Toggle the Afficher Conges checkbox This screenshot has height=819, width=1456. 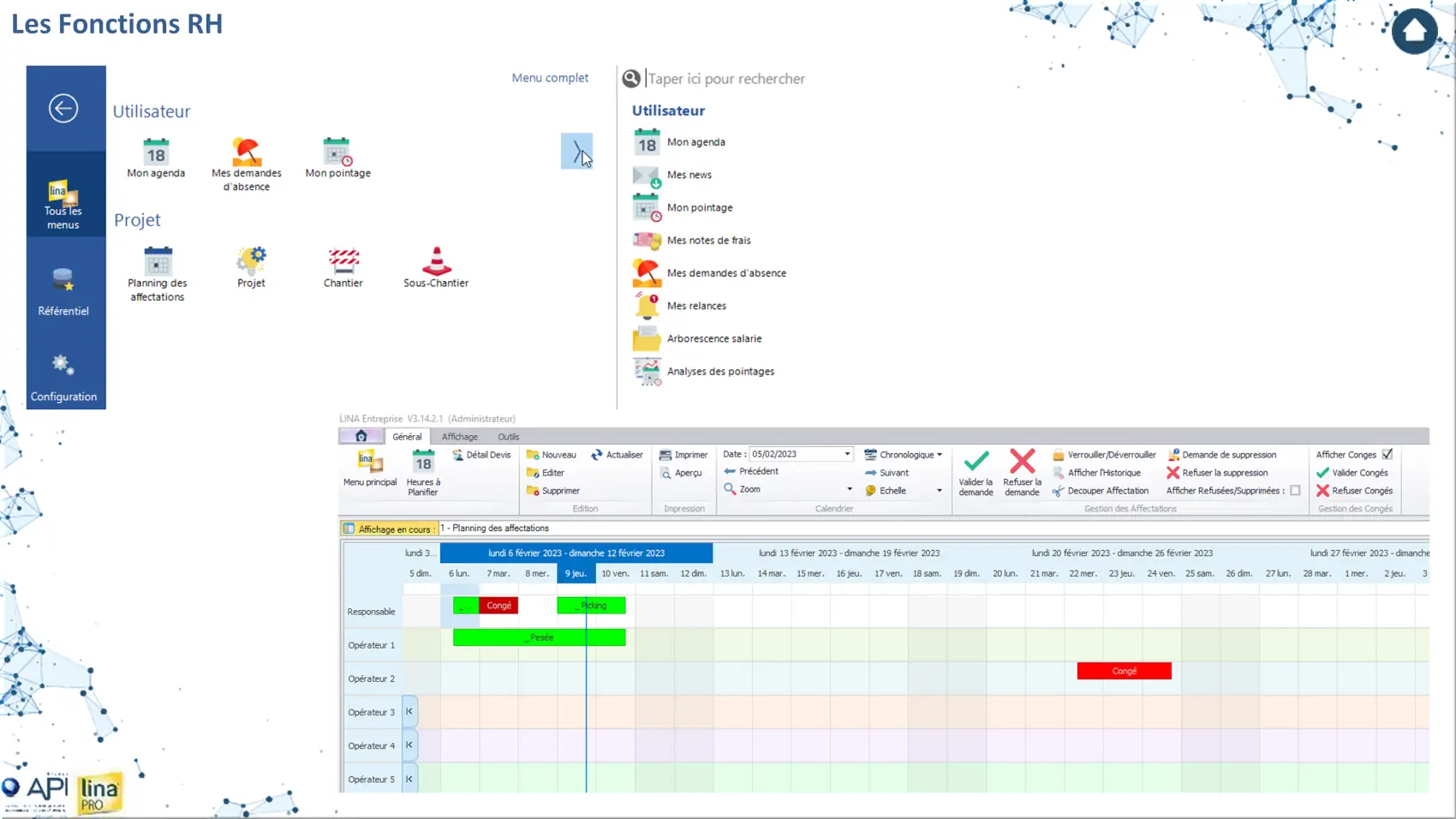(x=1387, y=454)
